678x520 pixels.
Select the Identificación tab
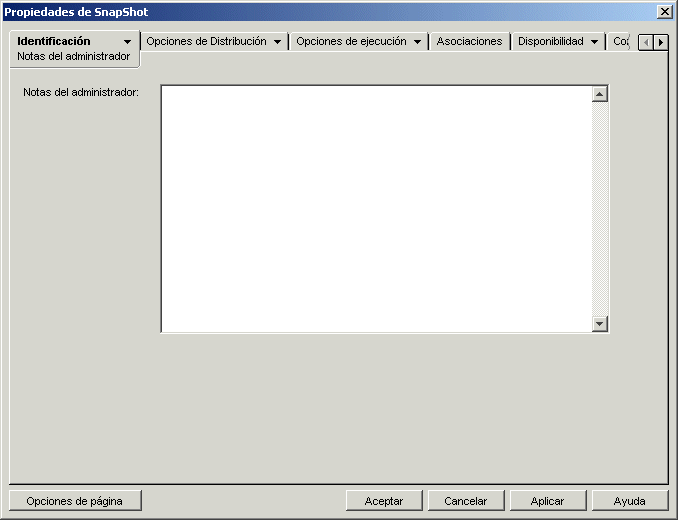click(x=54, y=41)
